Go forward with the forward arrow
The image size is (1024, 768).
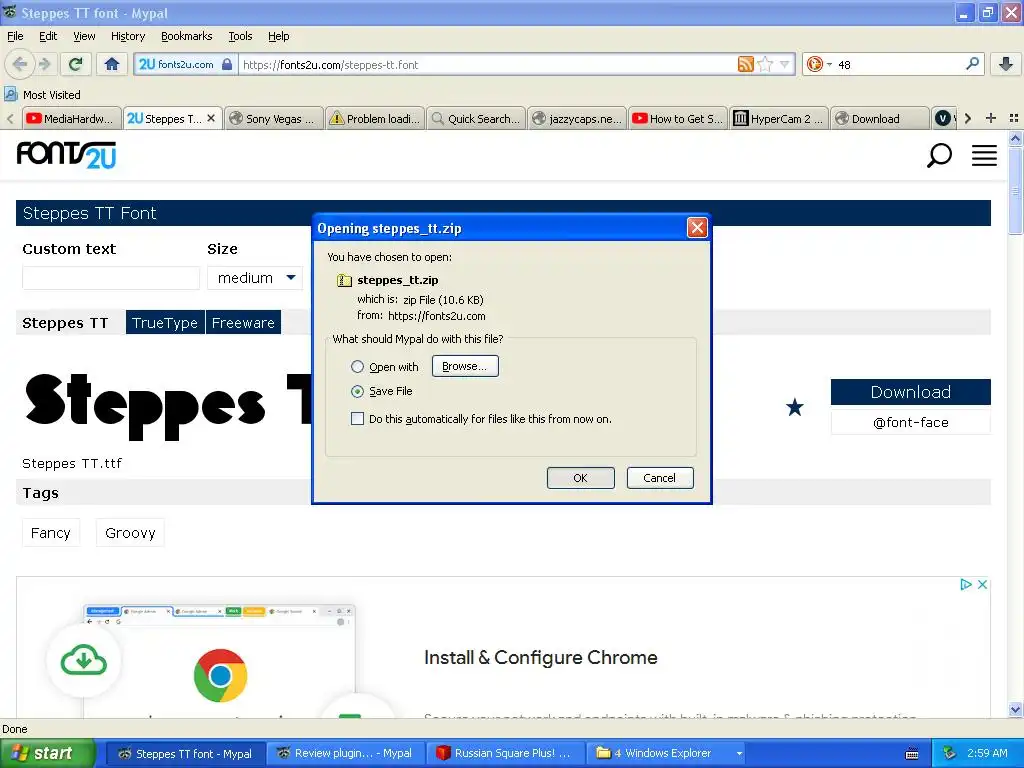[44, 64]
